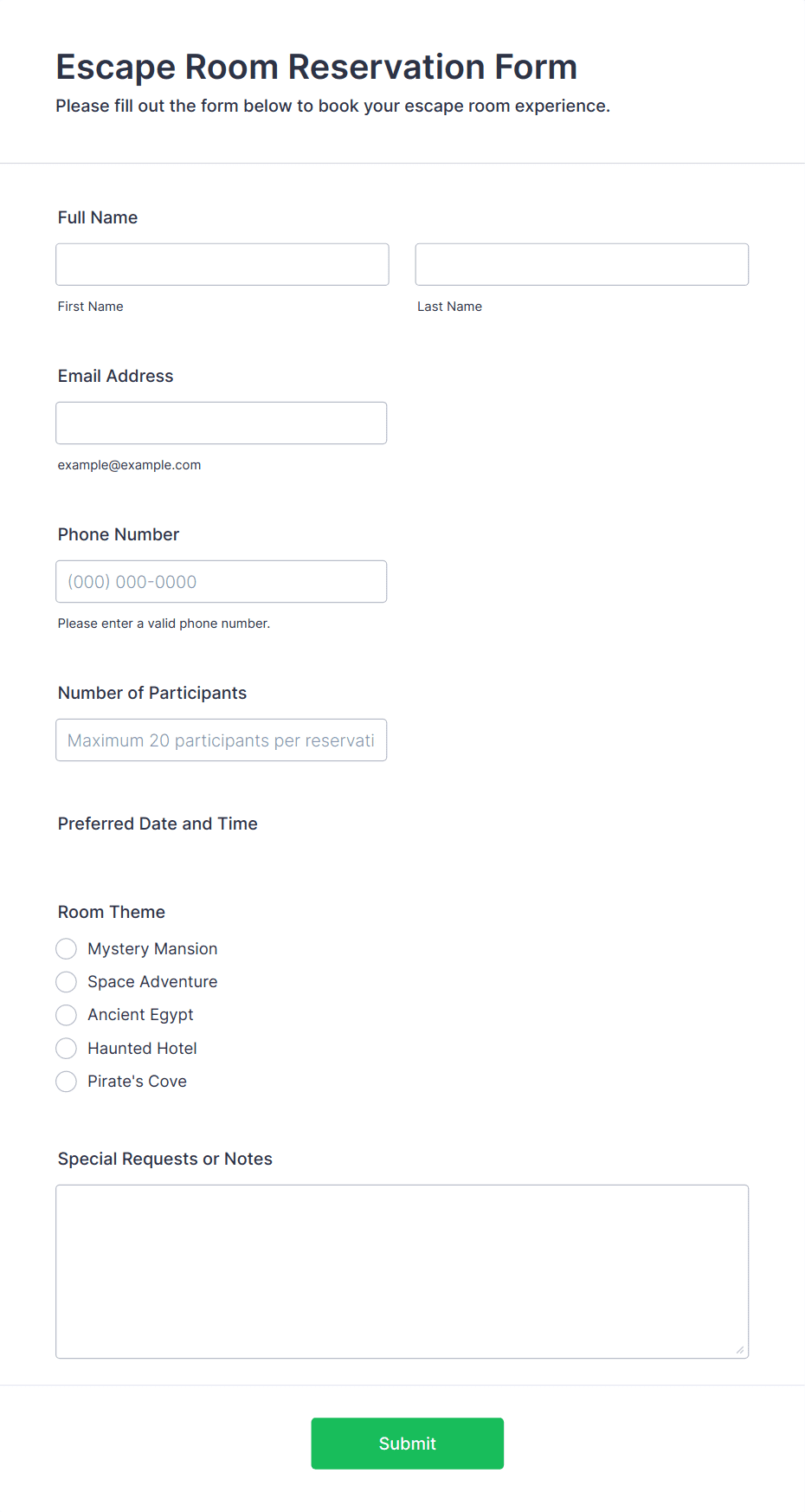Click the Full Name label
The width and height of the screenshot is (805, 1512).
tap(98, 217)
